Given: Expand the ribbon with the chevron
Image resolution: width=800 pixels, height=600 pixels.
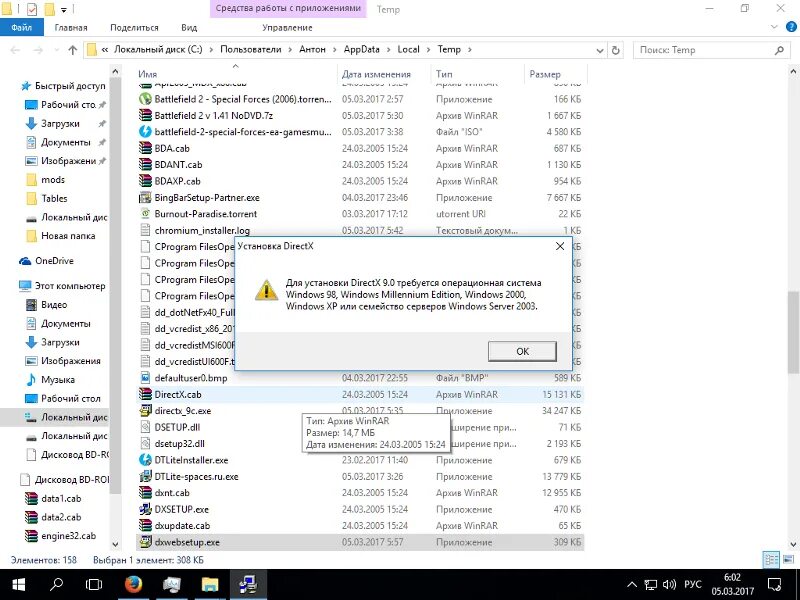Looking at the screenshot, I should (x=775, y=27).
